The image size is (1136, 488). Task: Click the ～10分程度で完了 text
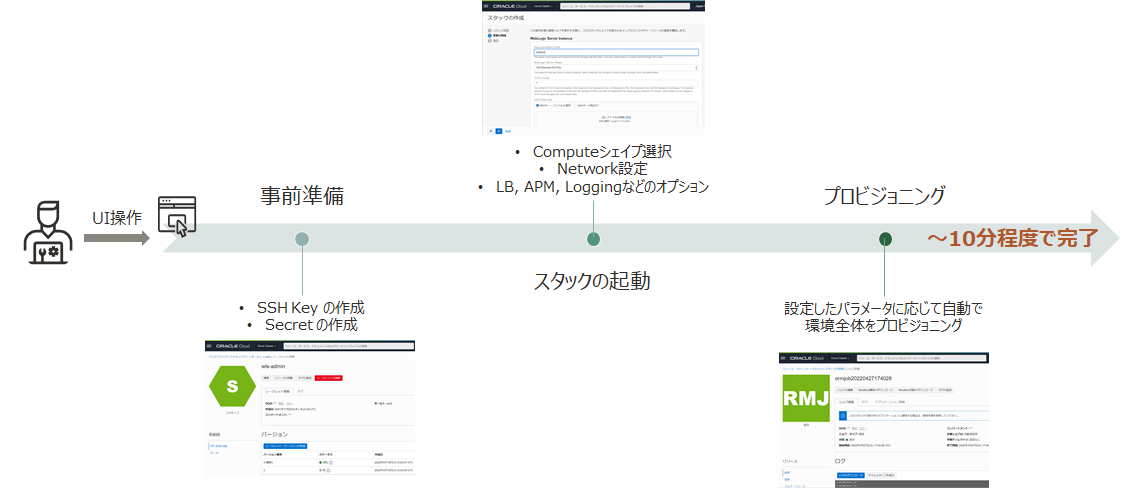(1014, 238)
